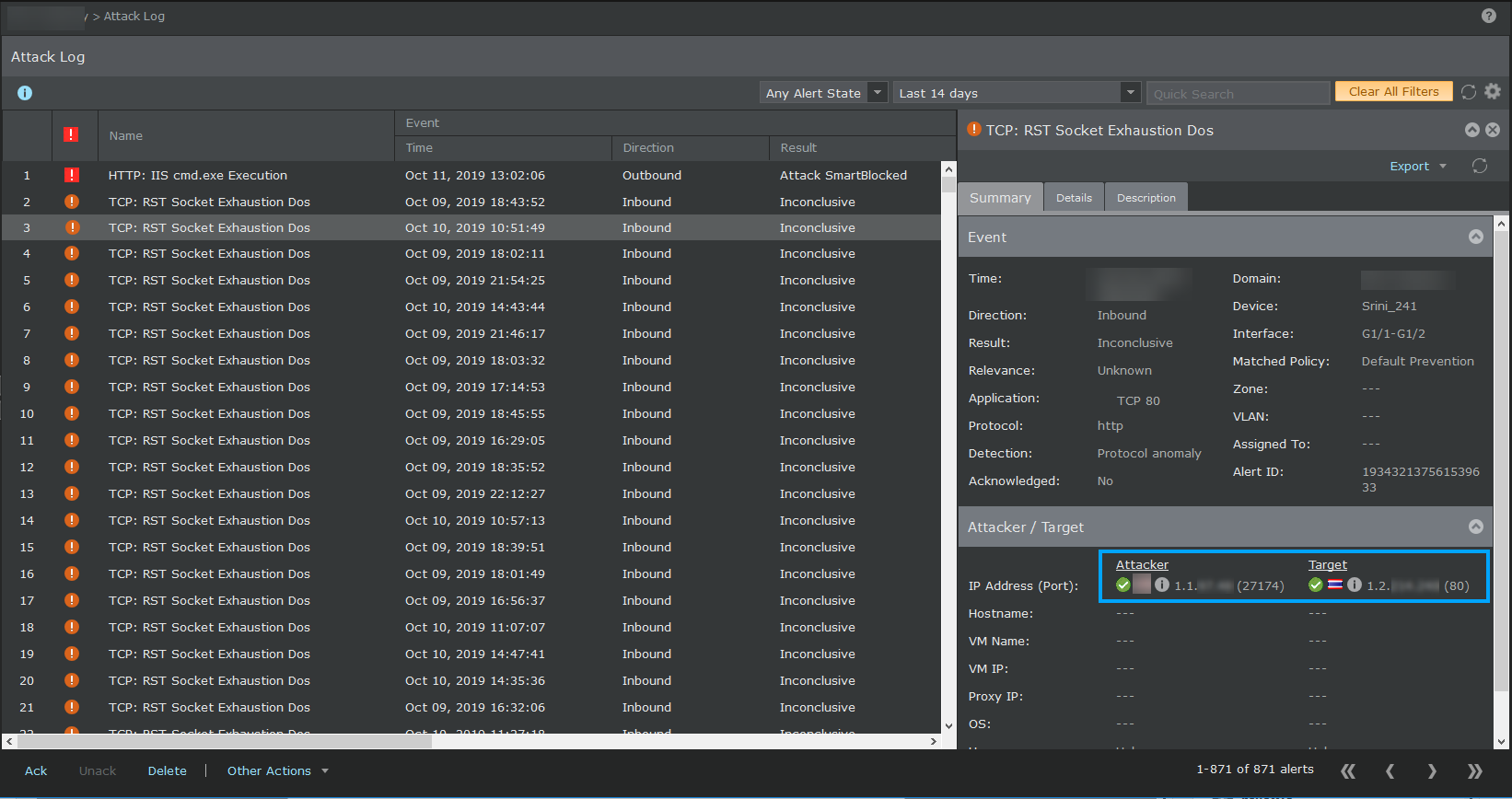The height and width of the screenshot is (799, 1512).
Task: Go to the next page of alerts
Action: click(x=1432, y=771)
